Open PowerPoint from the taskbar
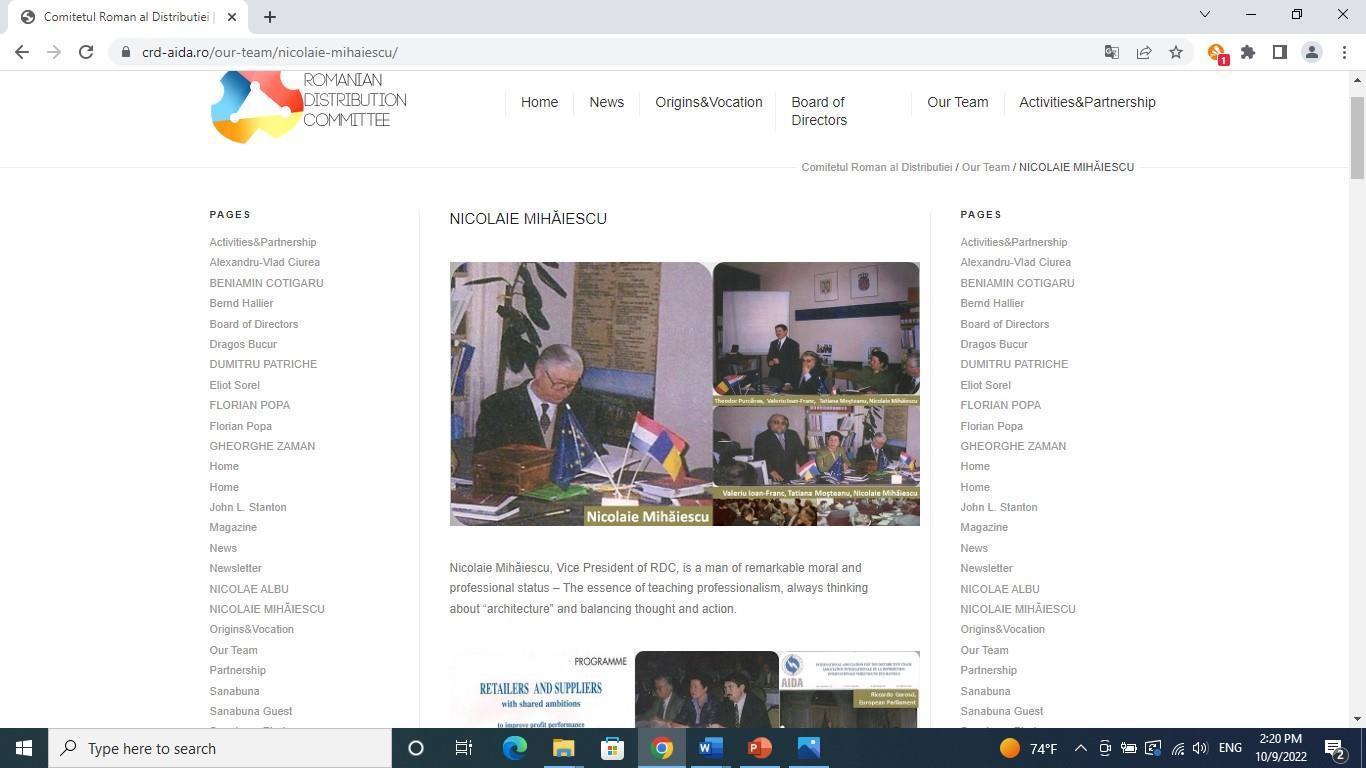The width and height of the screenshot is (1366, 768). point(760,748)
